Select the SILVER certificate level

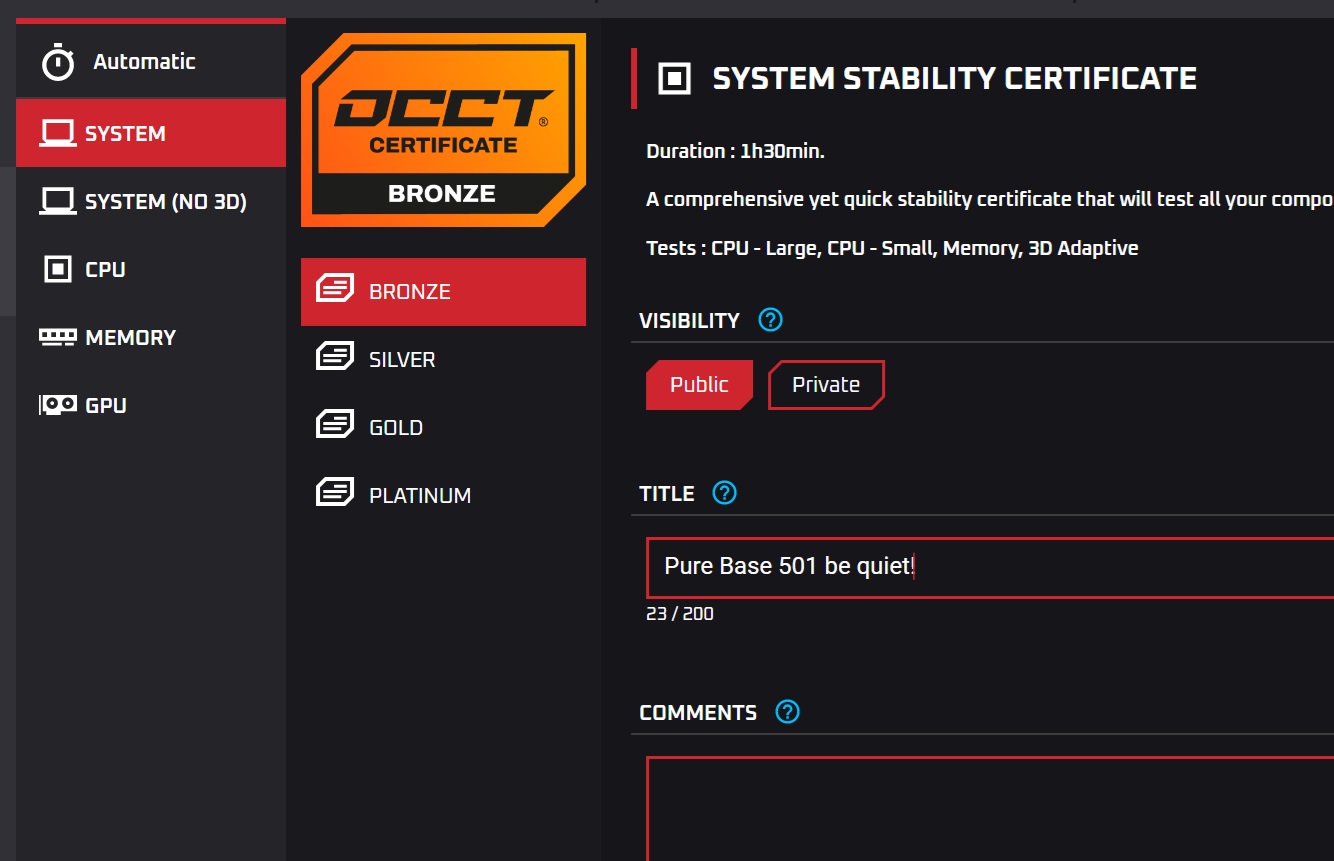pos(402,360)
